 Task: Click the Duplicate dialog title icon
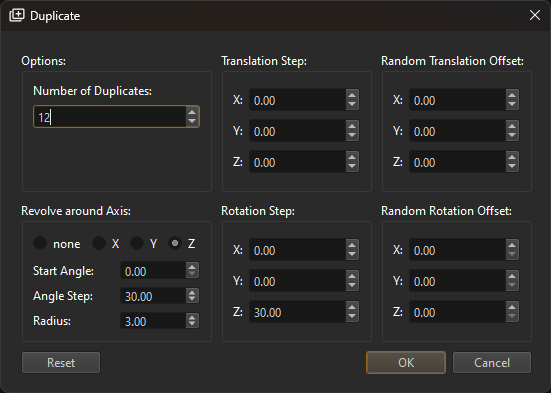coord(17,15)
